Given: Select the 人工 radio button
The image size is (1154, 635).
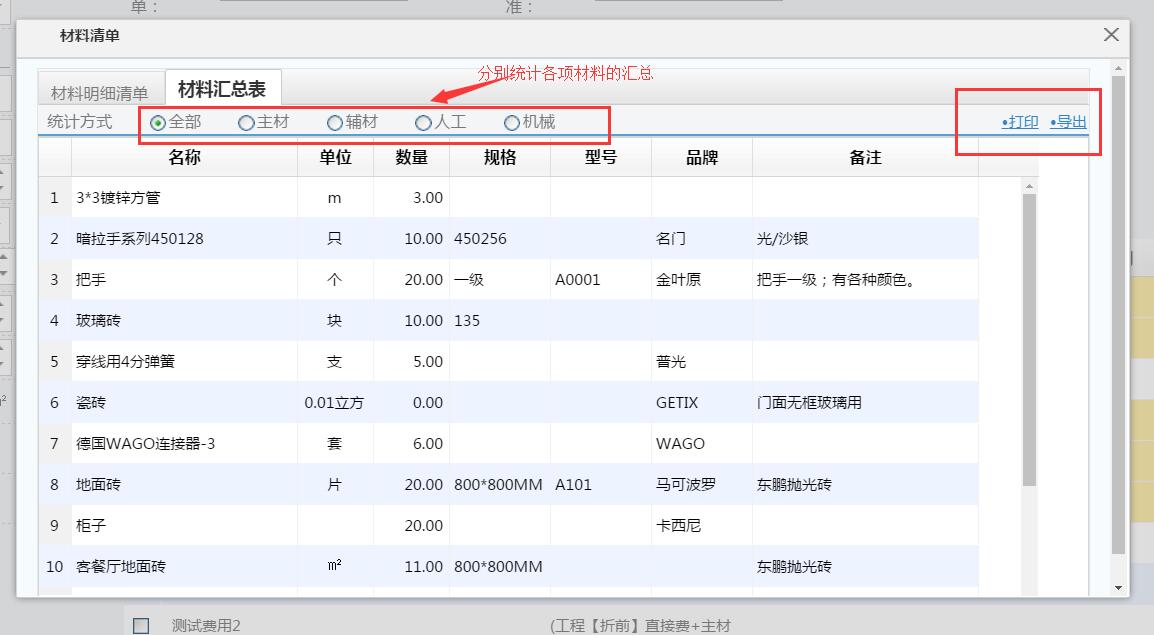Looking at the screenshot, I should (x=423, y=123).
